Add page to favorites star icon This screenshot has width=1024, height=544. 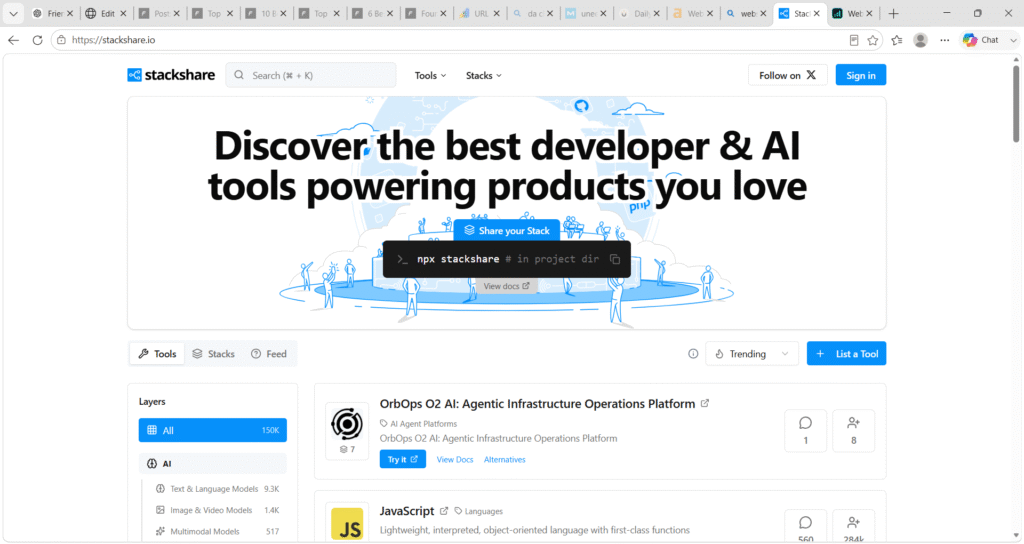tap(872, 40)
